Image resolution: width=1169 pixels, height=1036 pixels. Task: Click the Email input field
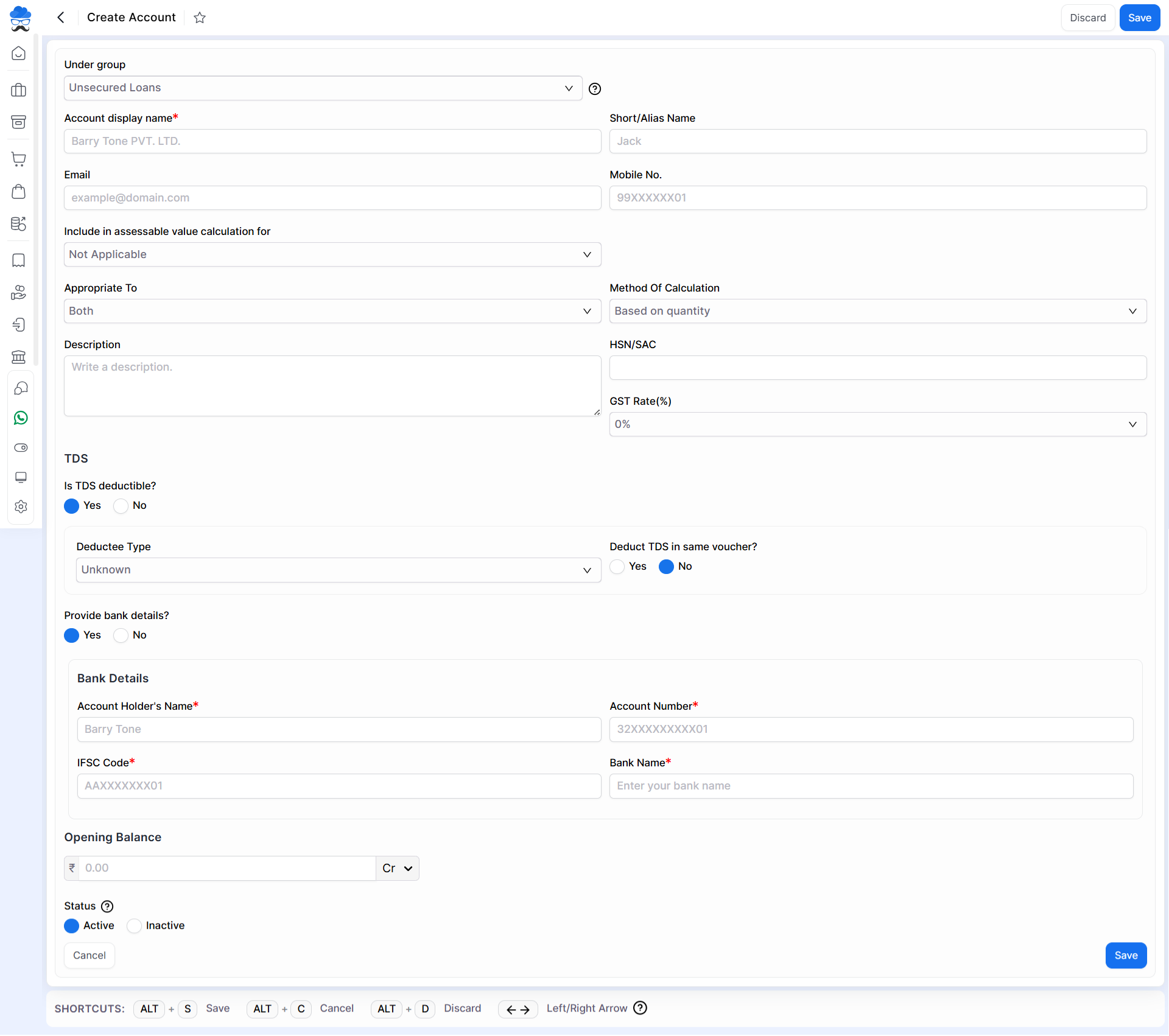point(332,198)
